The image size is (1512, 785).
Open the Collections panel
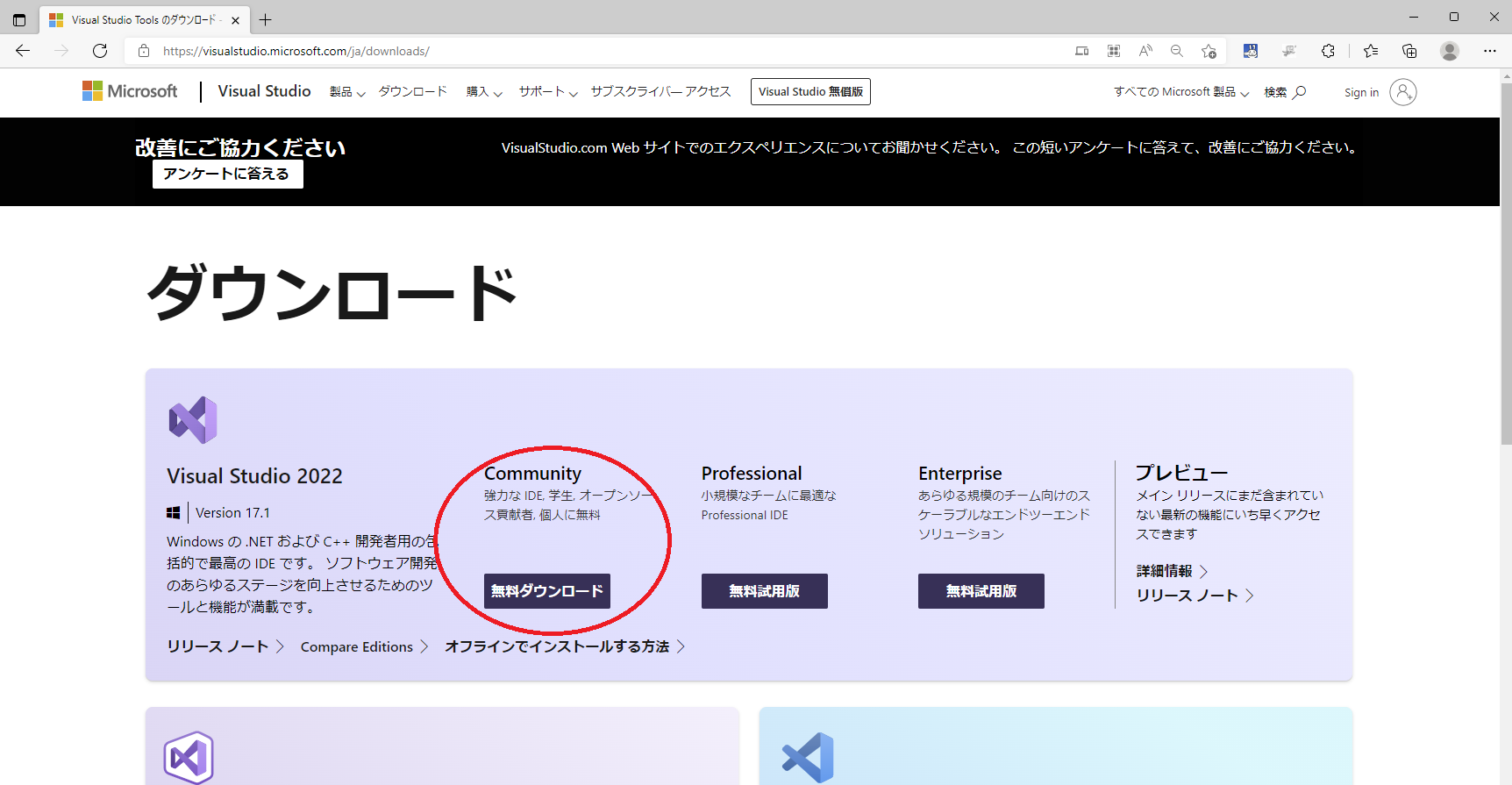click(x=1409, y=51)
